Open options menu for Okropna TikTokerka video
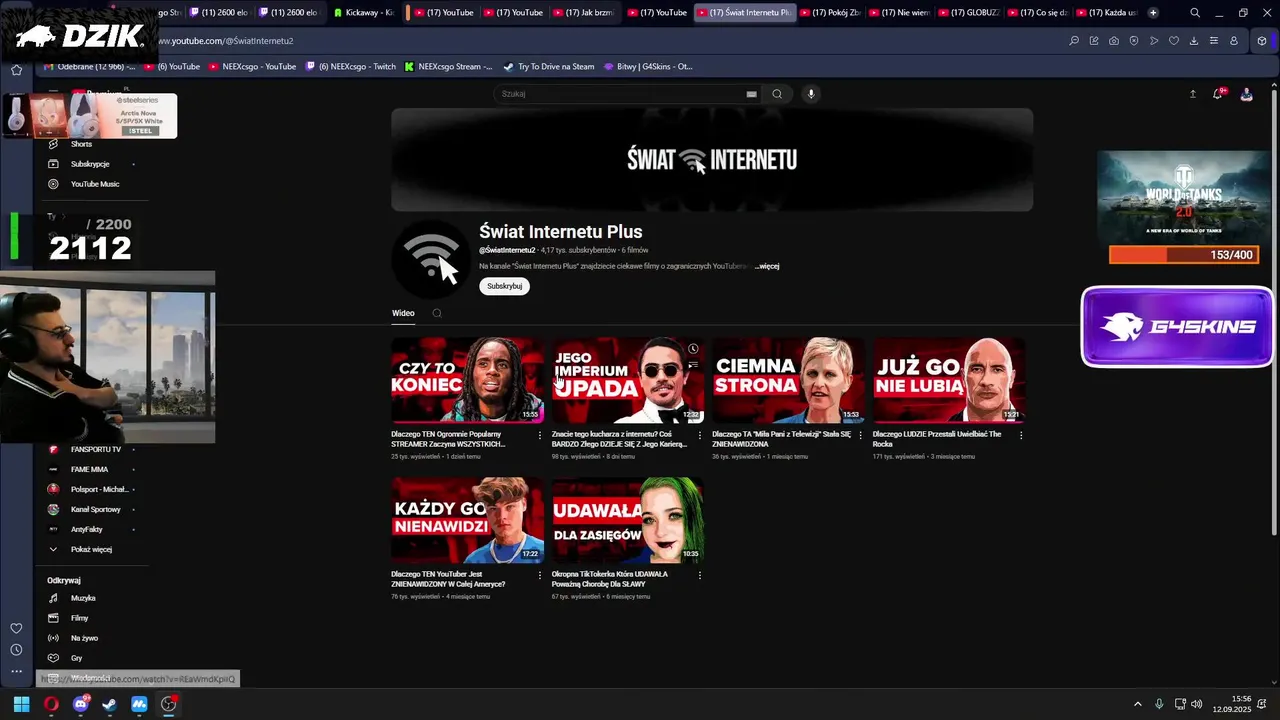Screen dimensions: 1280x720 pyautogui.click(x=700, y=575)
